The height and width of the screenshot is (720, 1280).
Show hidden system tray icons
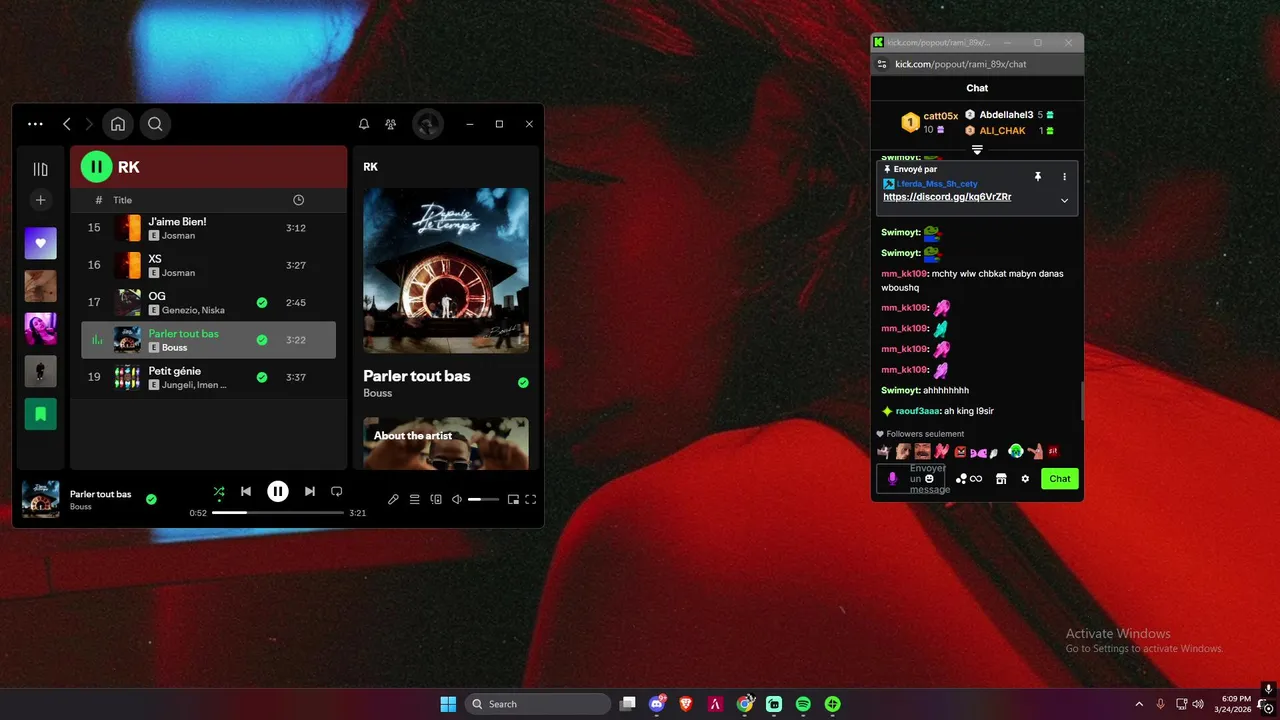coord(1139,704)
